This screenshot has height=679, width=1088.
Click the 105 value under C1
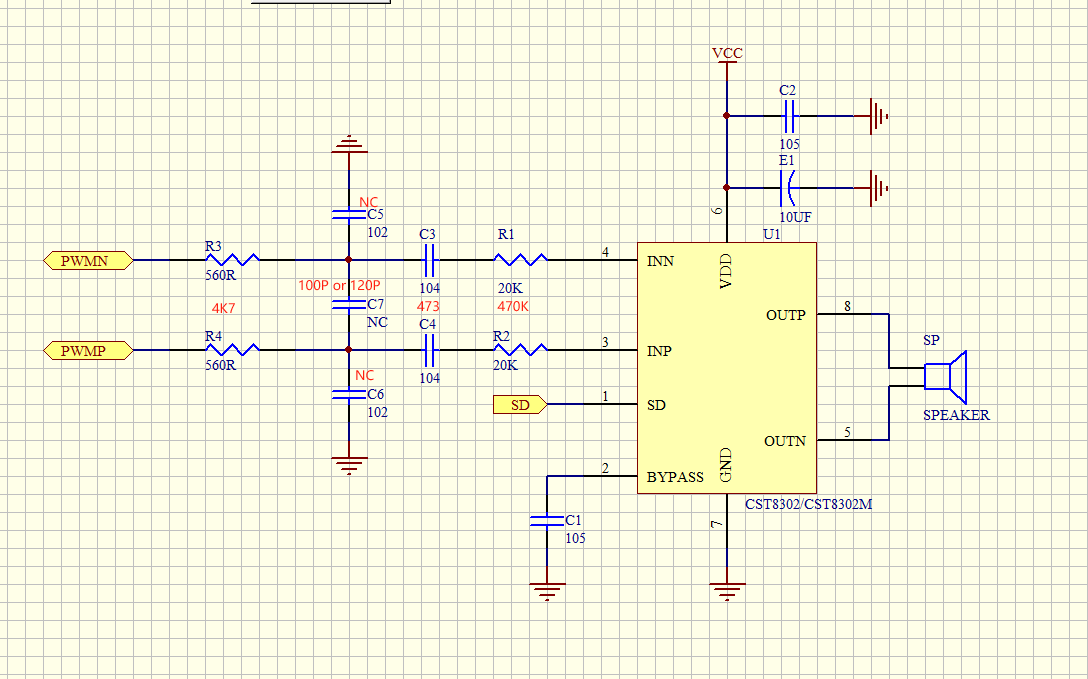575,538
